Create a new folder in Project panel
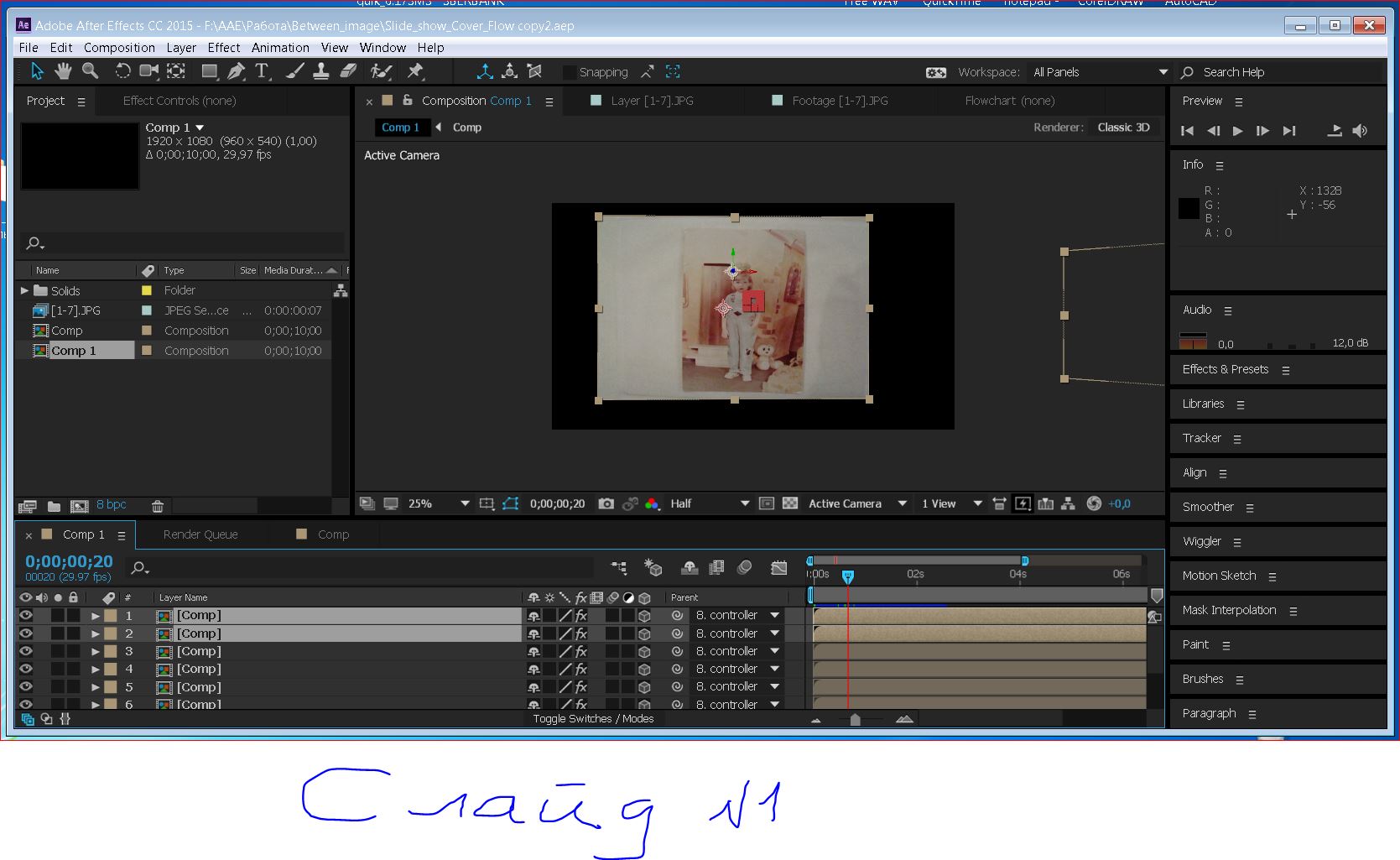Image resolution: width=1400 pixels, height=860 pixels. click(54, 506)
